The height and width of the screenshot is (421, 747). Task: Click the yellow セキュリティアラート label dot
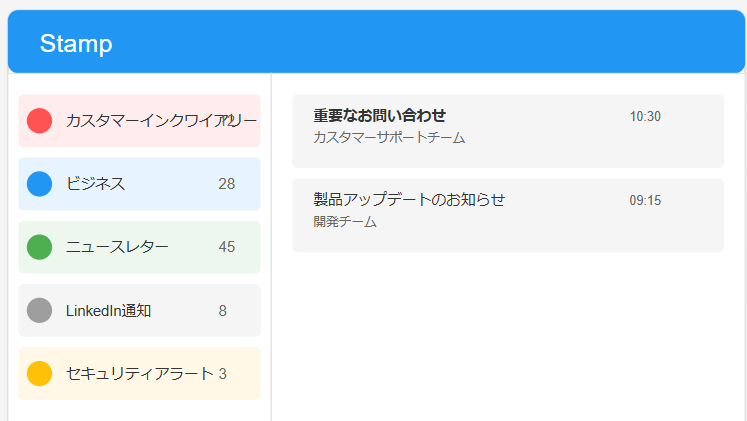tap(39, 374)
